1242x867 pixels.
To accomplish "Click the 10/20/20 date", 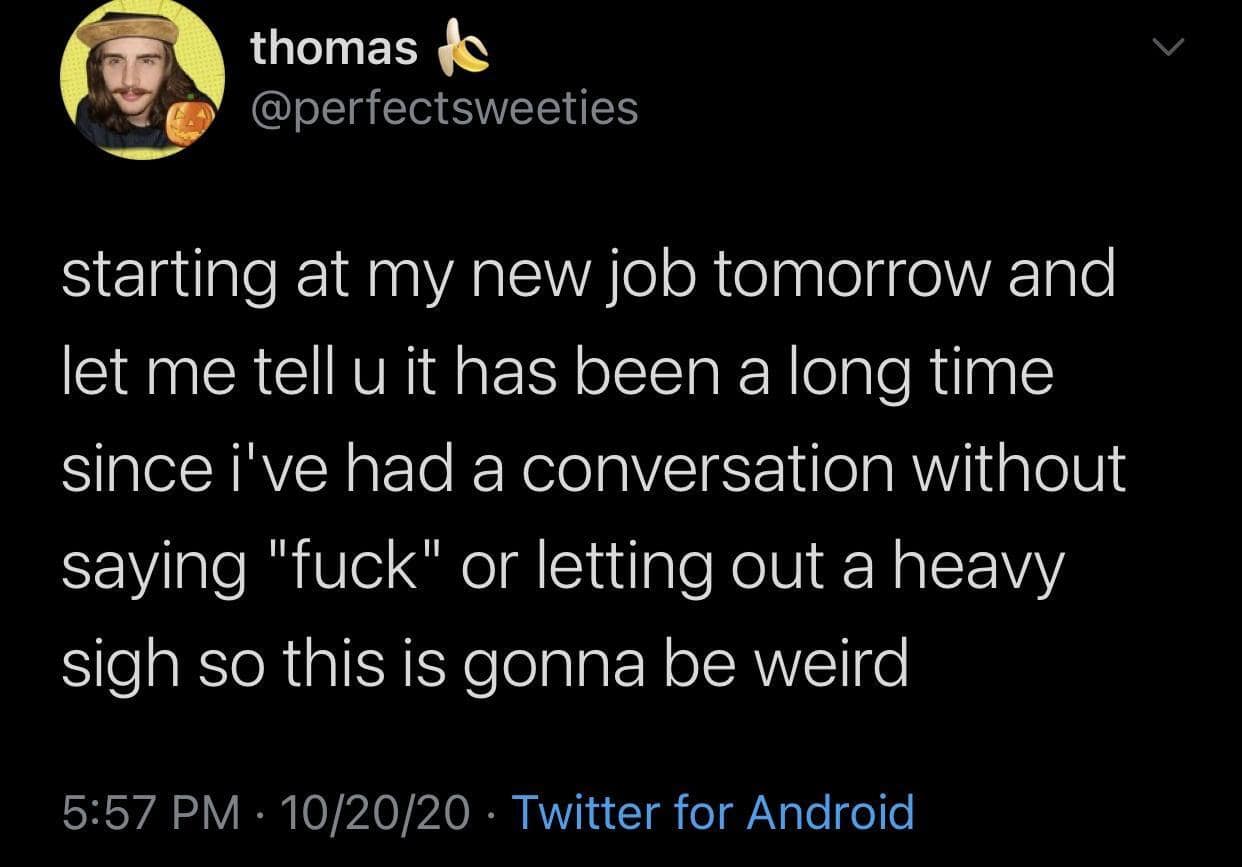I will (378, 811).
